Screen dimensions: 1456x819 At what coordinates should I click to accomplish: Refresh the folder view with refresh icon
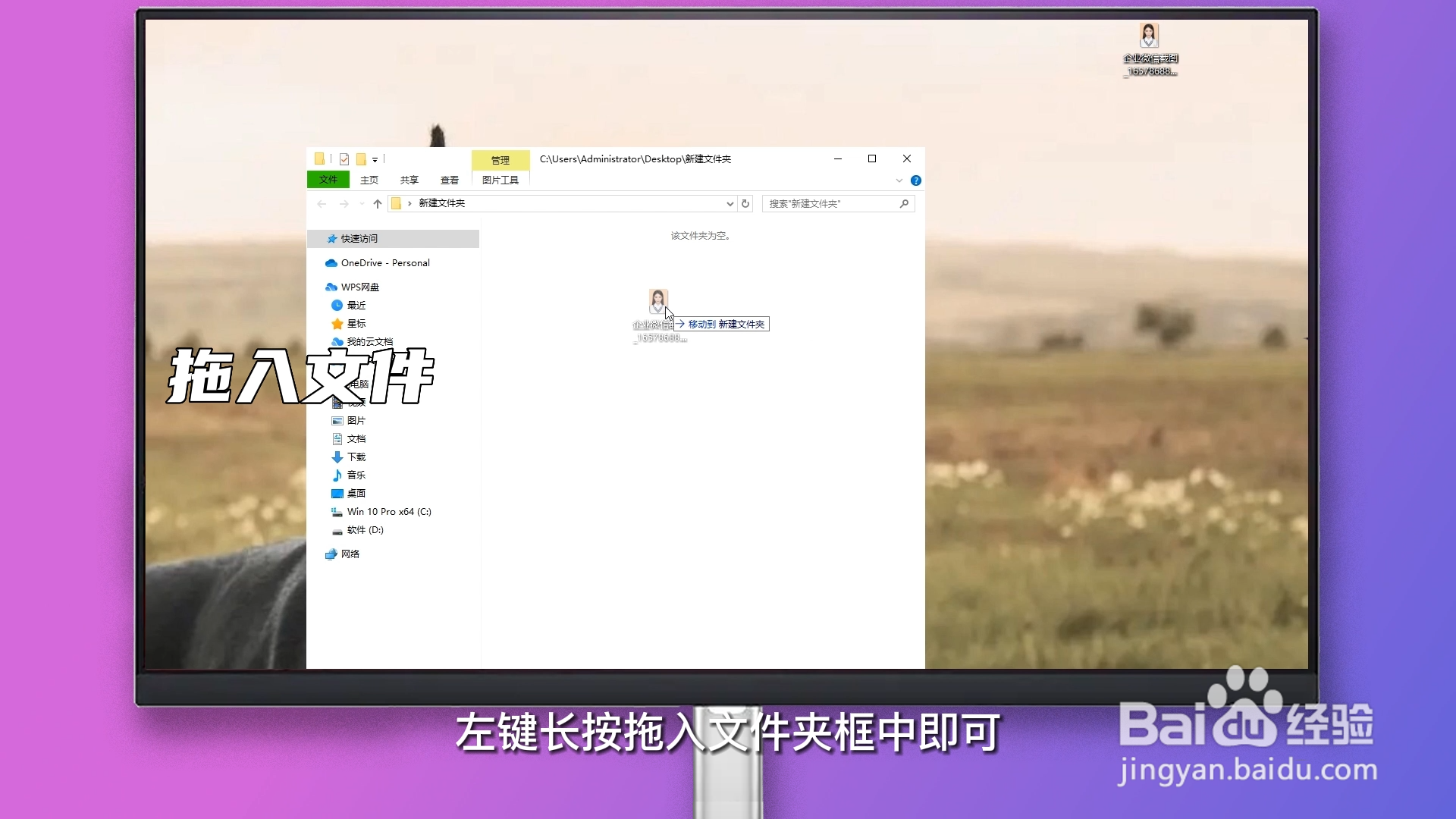click(x=745, y=203)
